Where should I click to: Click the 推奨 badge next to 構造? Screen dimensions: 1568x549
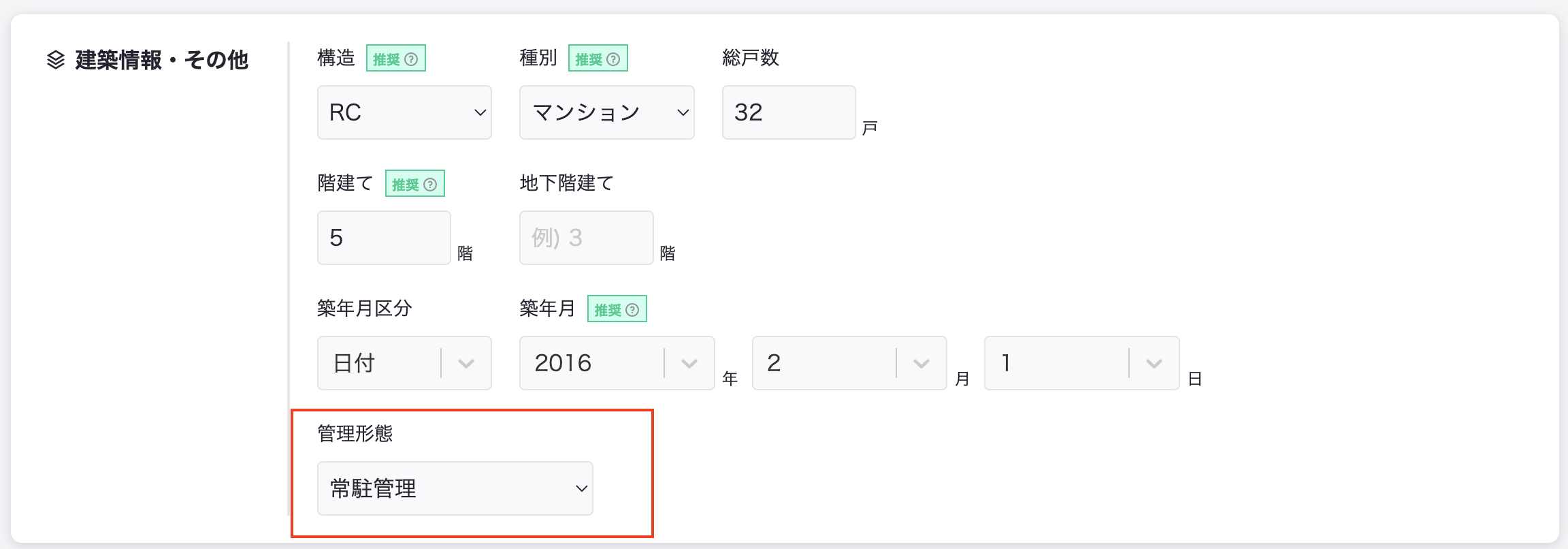[x=396, y=59]
